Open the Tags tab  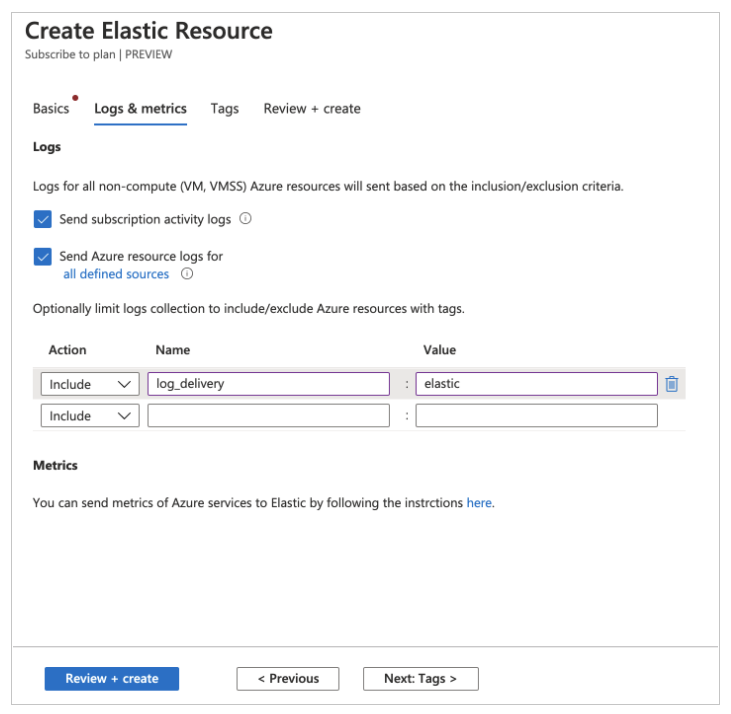coord(224,108)
